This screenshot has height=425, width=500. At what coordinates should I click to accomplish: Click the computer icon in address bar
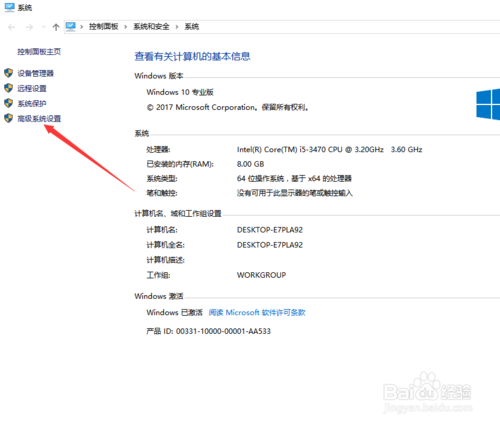(71, 26)
